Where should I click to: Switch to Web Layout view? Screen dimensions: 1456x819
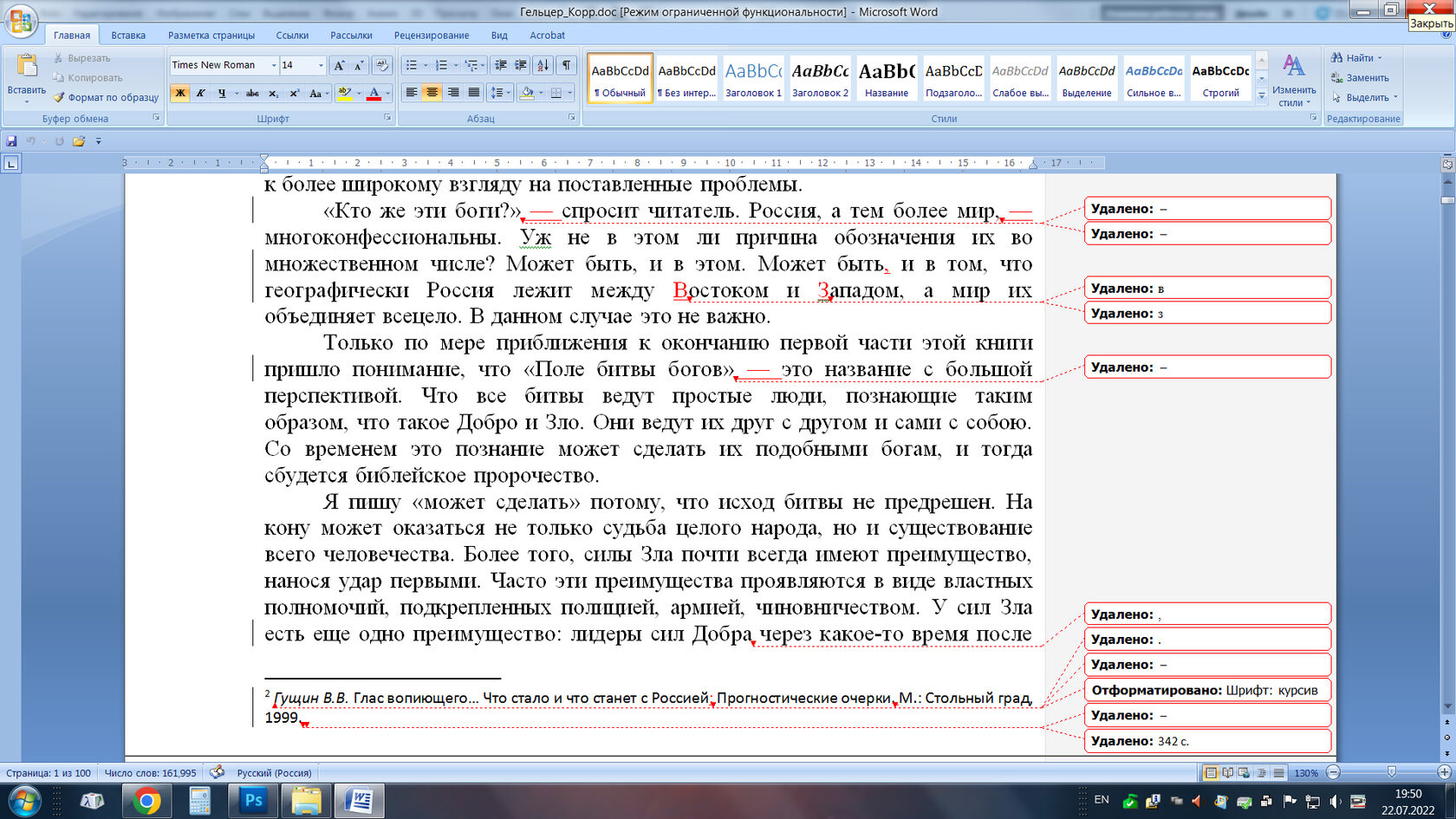point(1244,772)
